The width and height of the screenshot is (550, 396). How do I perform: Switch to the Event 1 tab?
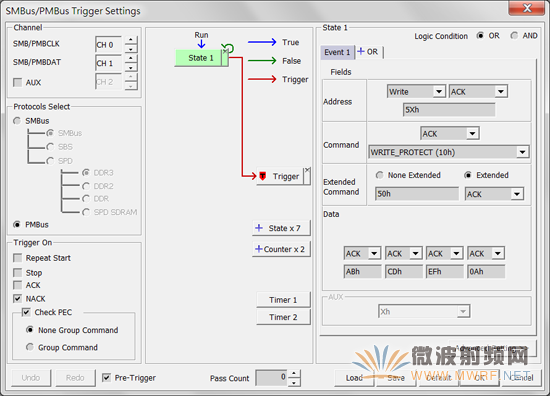click(x=337, y=52)
